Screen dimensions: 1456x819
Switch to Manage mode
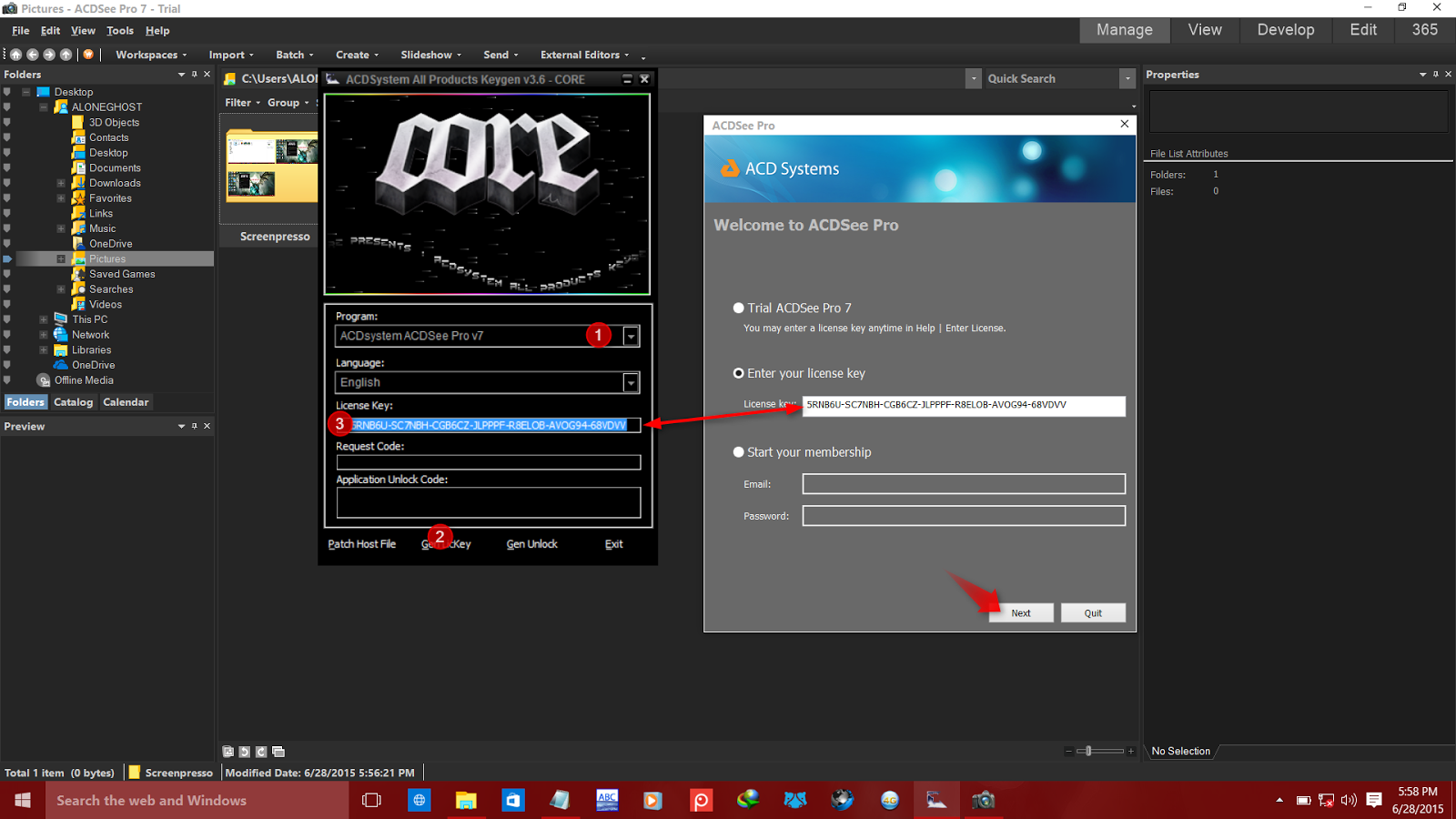(1125, 30)
